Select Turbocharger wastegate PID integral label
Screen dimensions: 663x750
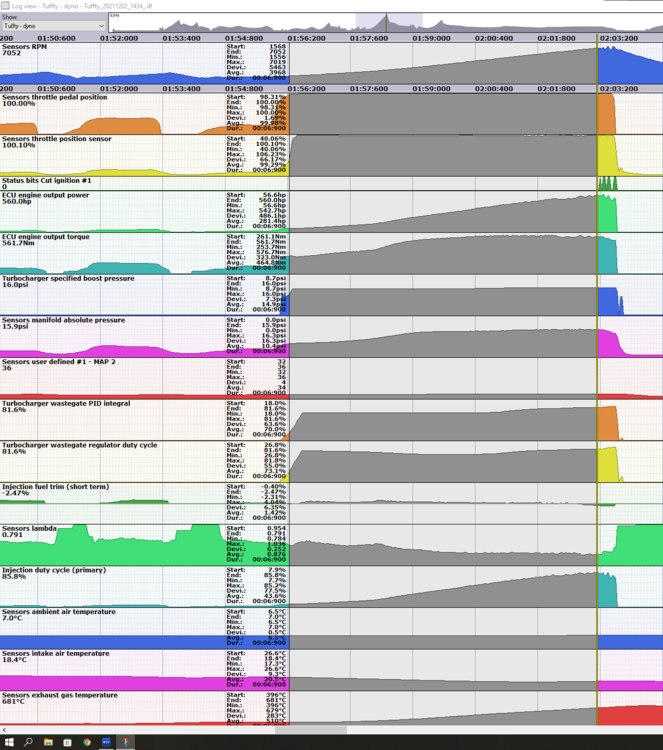click(66, 403)
